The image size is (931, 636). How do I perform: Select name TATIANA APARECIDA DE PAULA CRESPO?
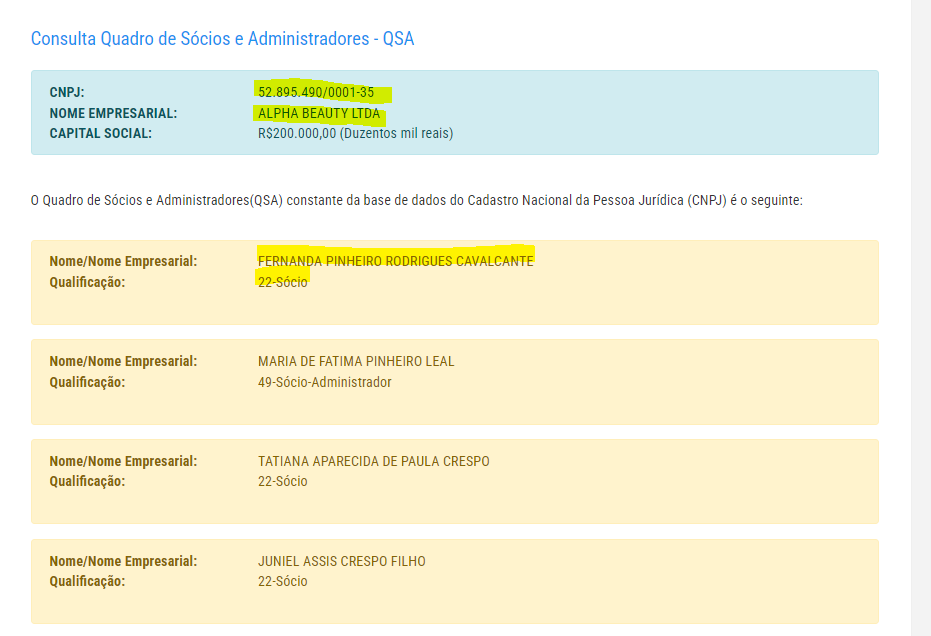click(x=373, y=461)
